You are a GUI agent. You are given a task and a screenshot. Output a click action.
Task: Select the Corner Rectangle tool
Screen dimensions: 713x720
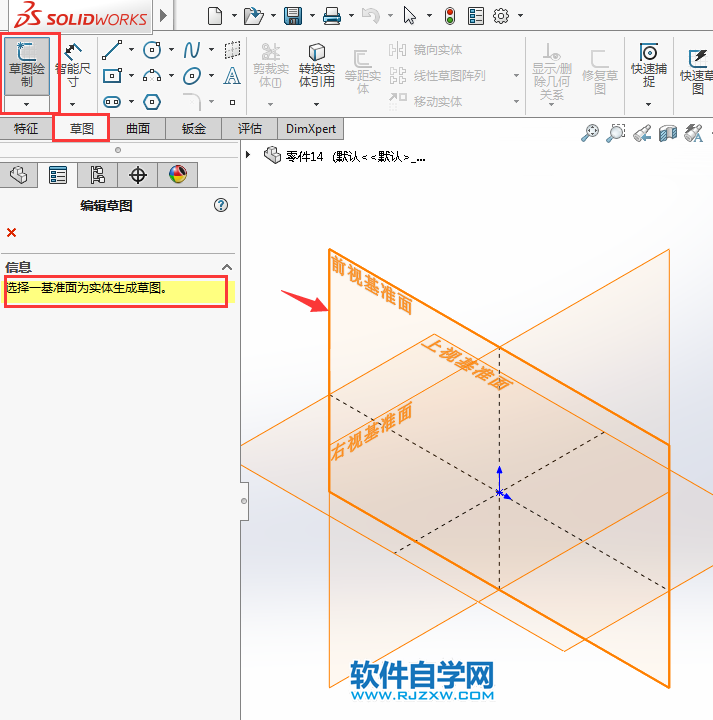[x=112, y=75]
